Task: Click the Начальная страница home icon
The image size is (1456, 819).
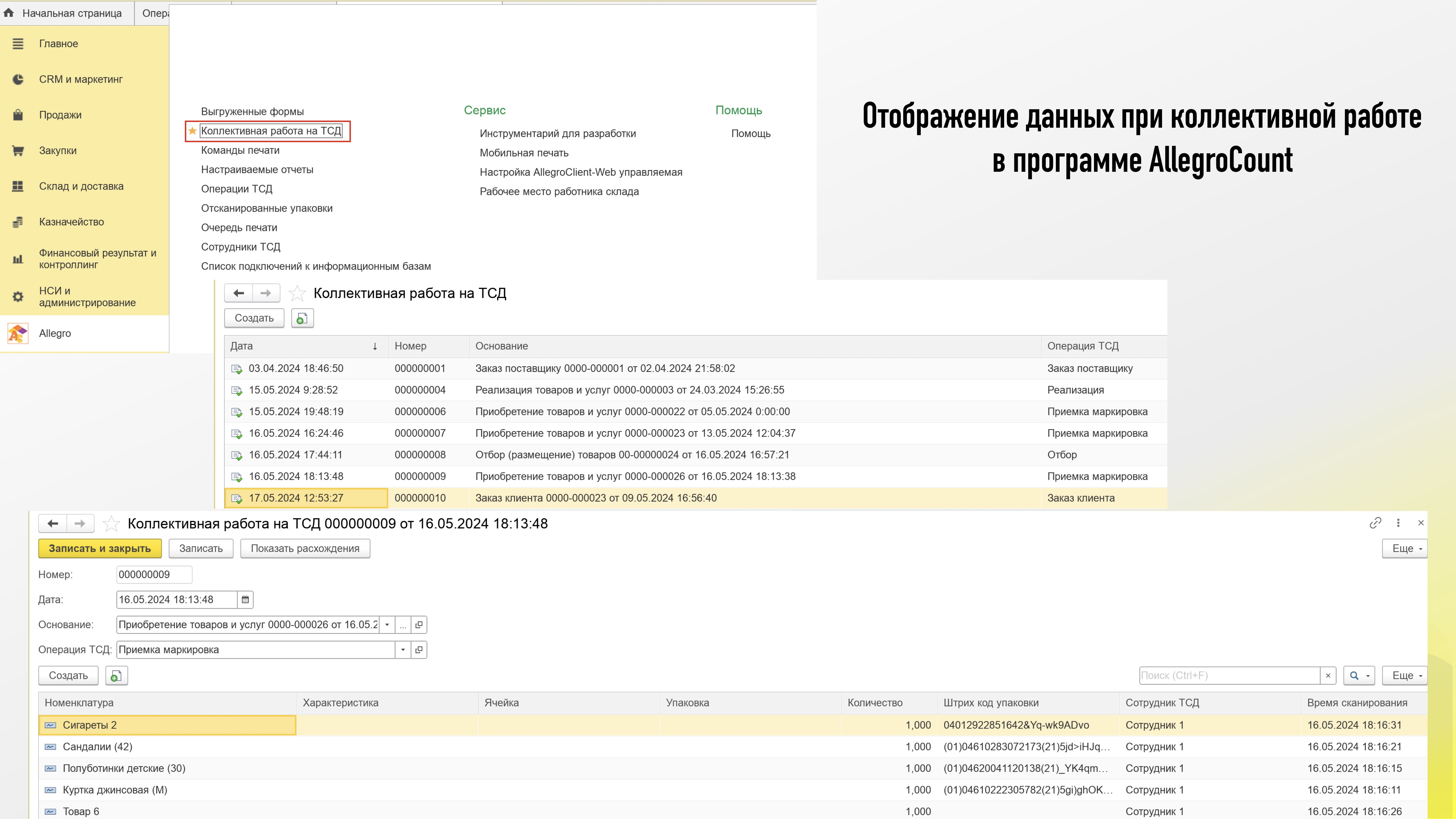Action: pos(9,13)
